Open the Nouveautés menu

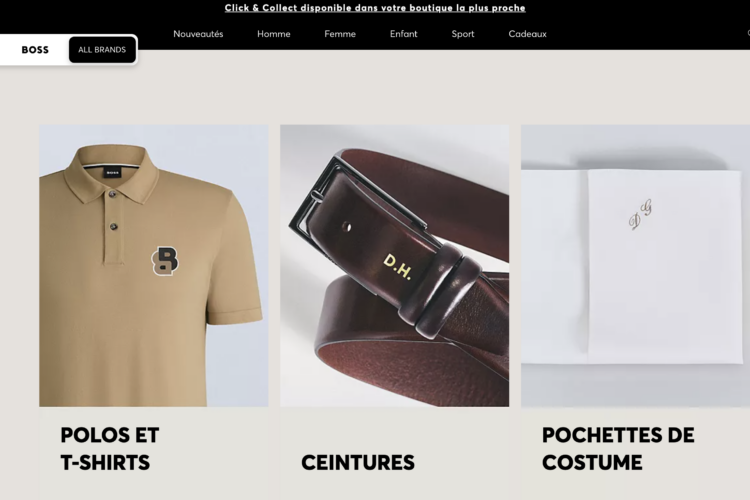pyautogui.click(x=198, y=34)
